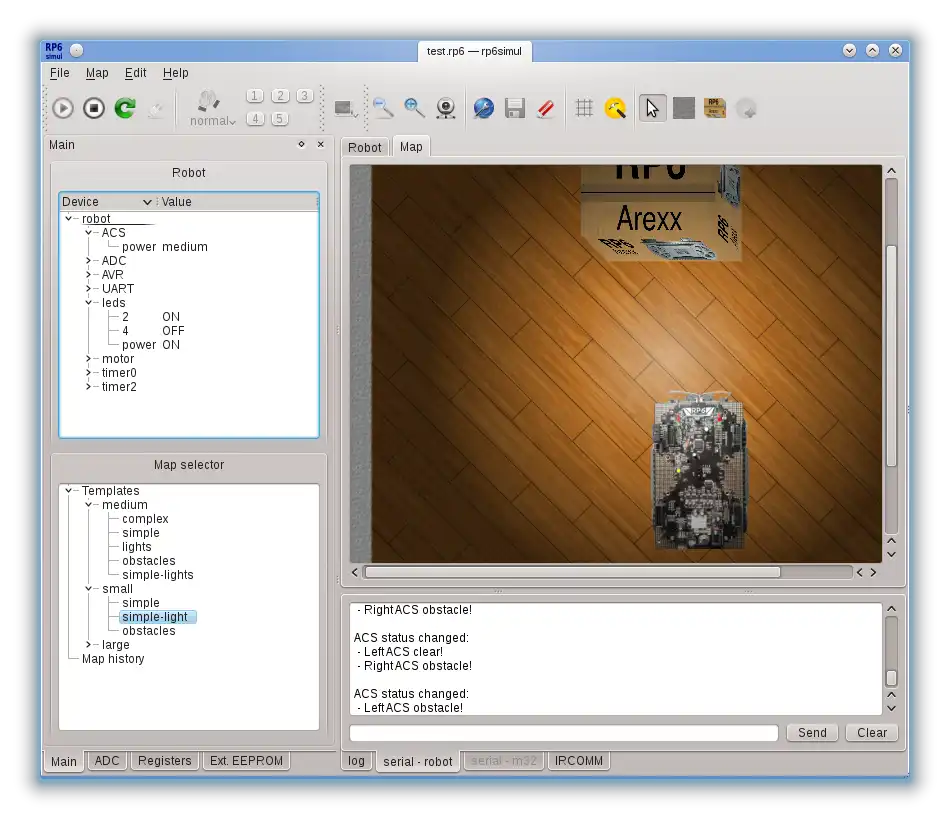Click the grayed plug icon next to reload
Screen dimensions: 950x819
pyautogui.click(x=156, y=109)
